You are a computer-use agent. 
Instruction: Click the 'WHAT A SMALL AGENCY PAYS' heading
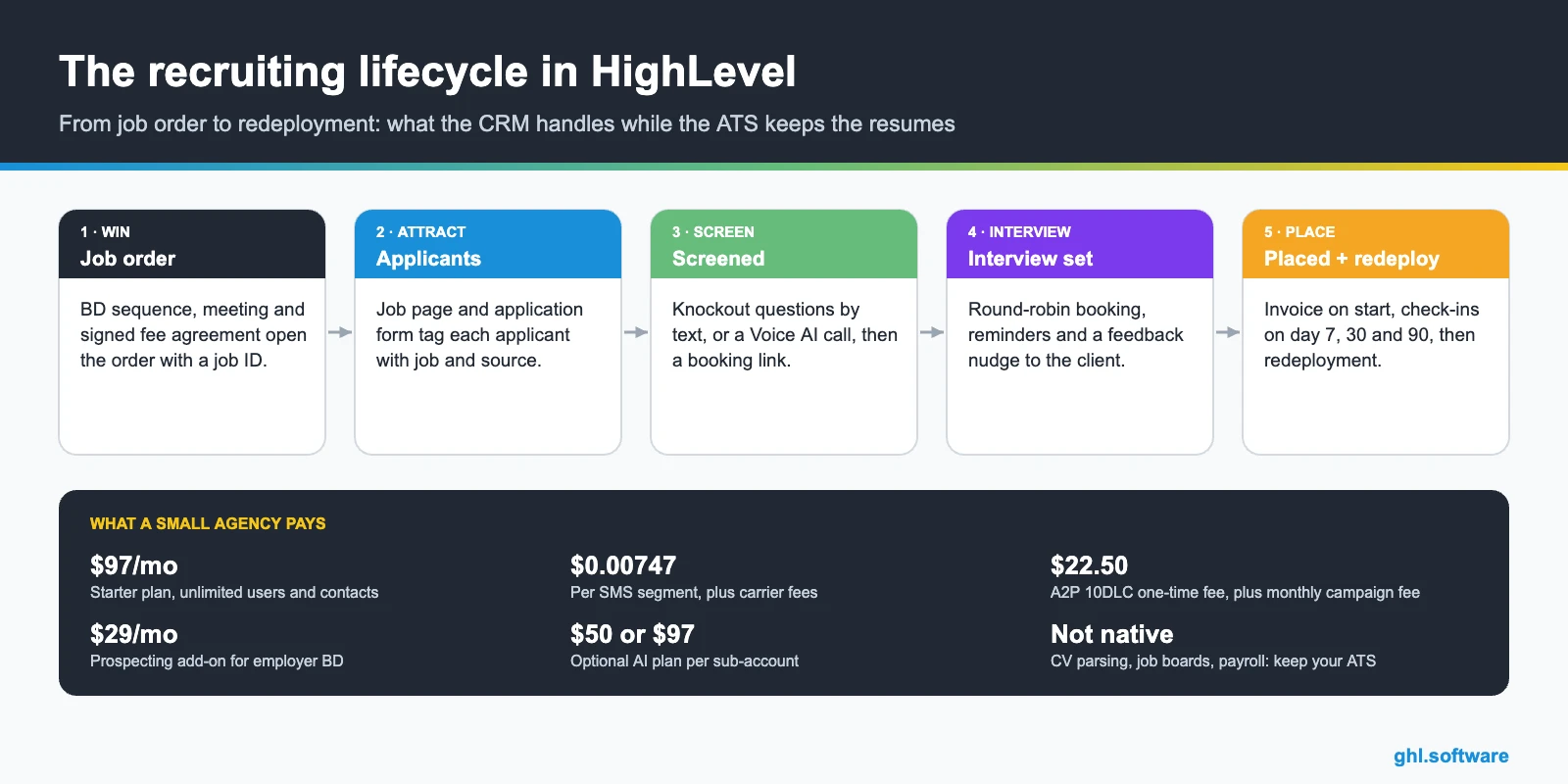tap(208, 523)
